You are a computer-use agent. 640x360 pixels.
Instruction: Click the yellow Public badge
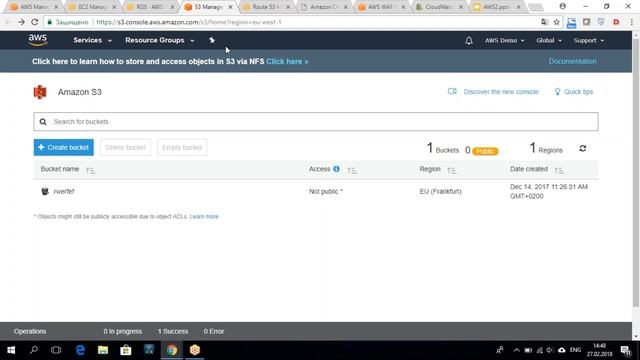coord(485,151)
